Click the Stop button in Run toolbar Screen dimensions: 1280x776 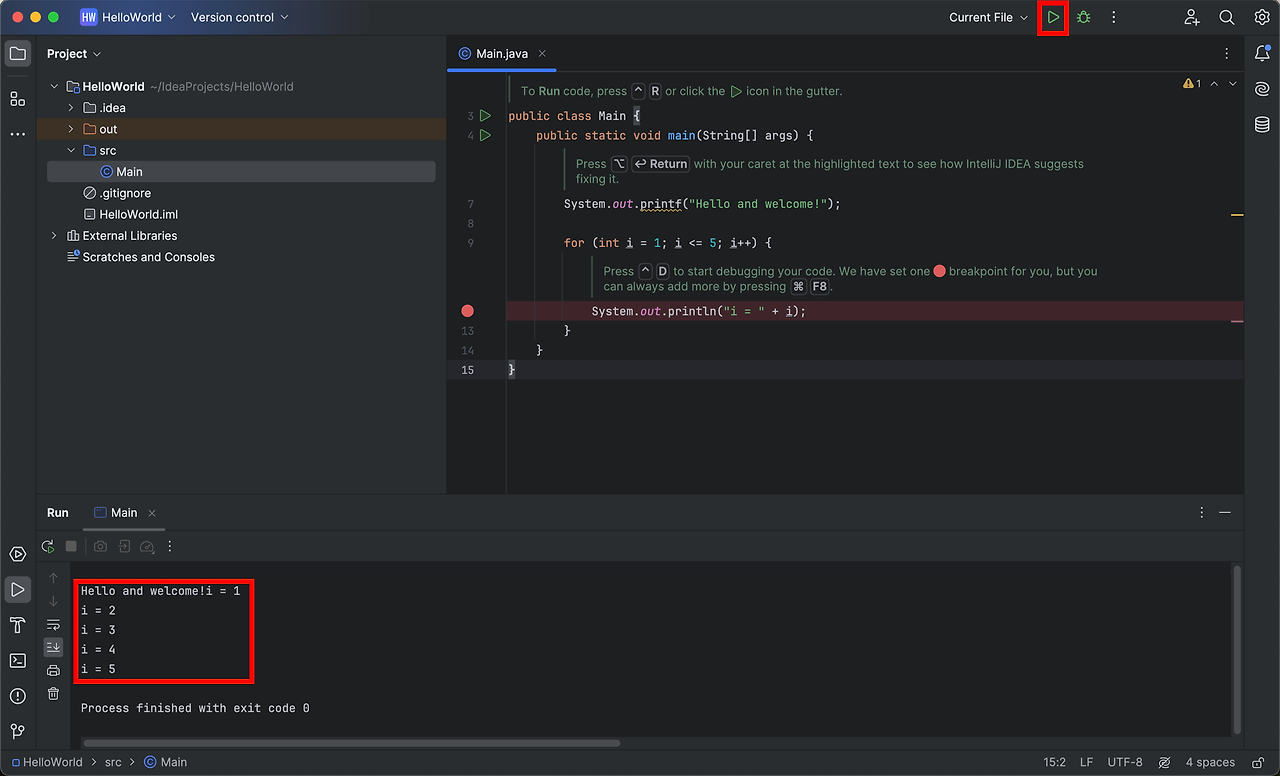(x=71, y=546)
